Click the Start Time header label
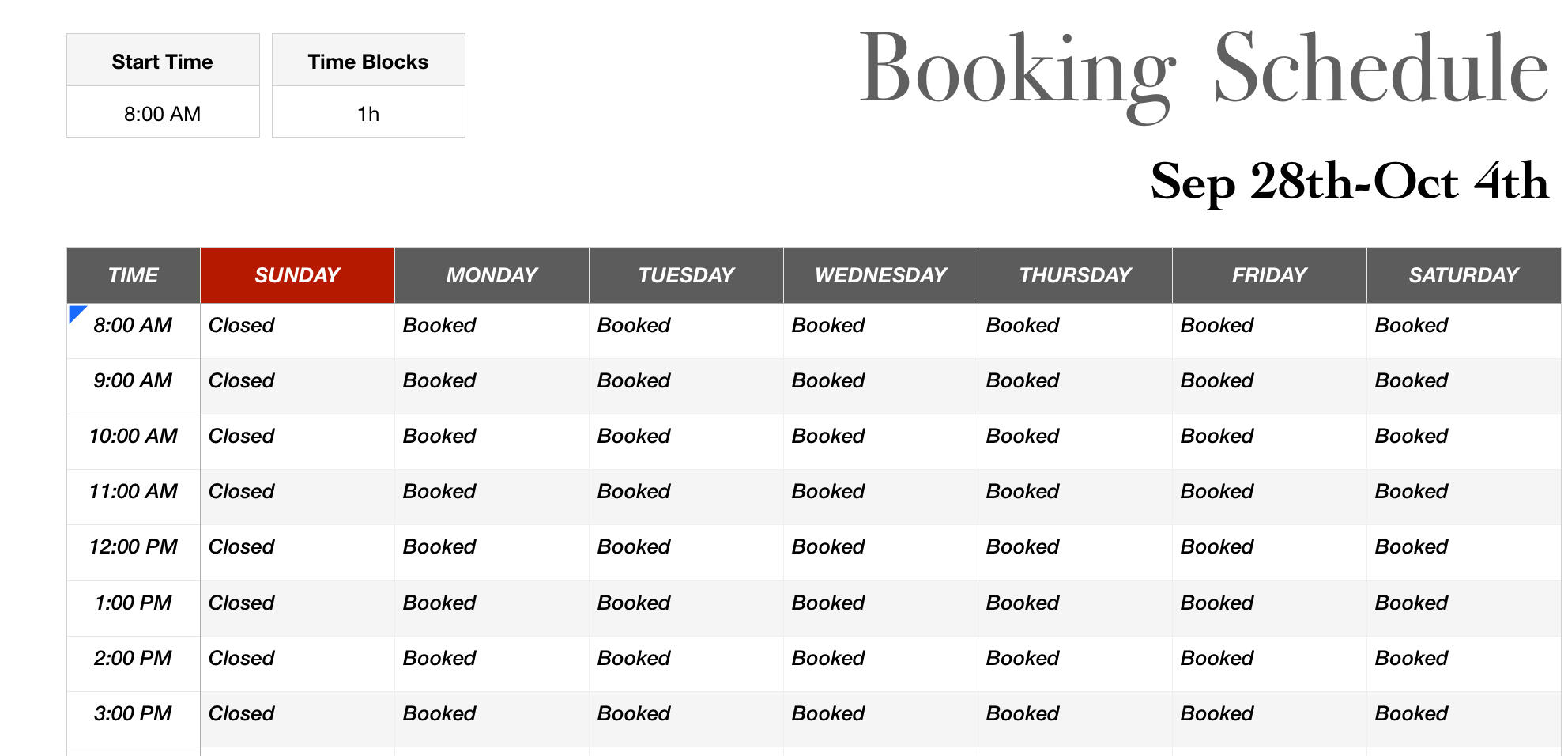 click(163, 62)
